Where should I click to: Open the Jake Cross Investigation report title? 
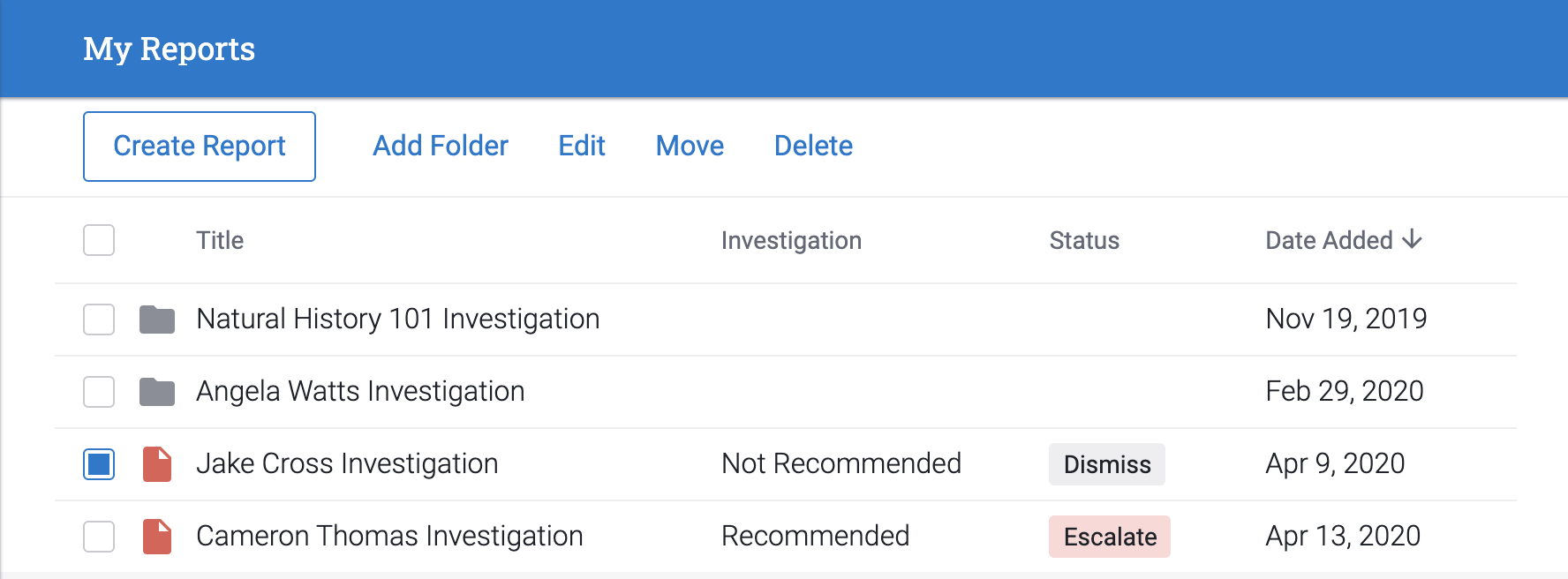click(347, 463)
